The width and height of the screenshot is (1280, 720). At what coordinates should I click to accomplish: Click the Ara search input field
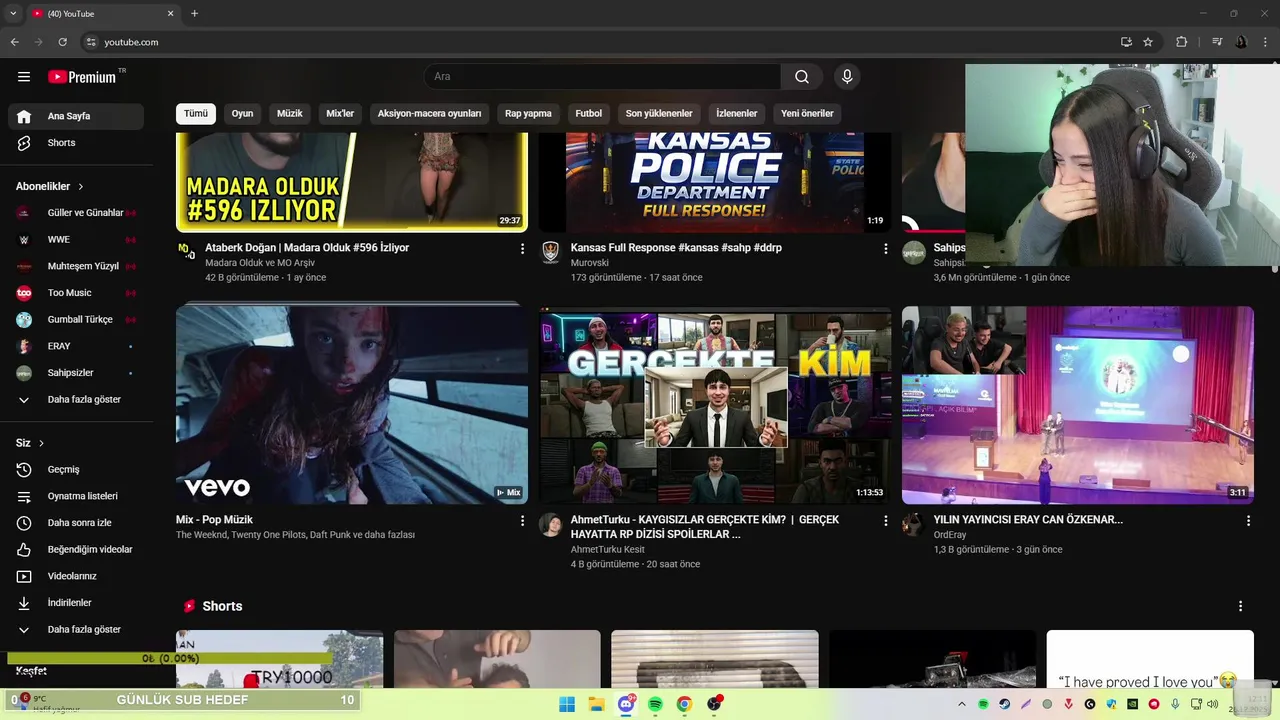[602, 77]
